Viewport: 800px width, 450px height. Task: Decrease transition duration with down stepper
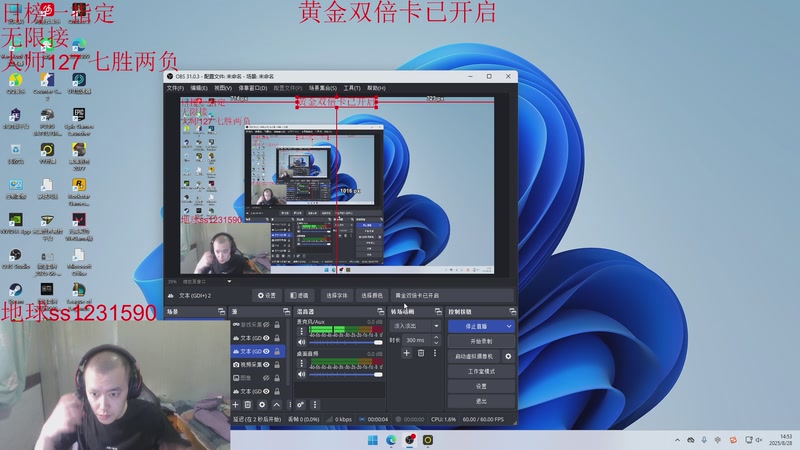click(436, 342)
